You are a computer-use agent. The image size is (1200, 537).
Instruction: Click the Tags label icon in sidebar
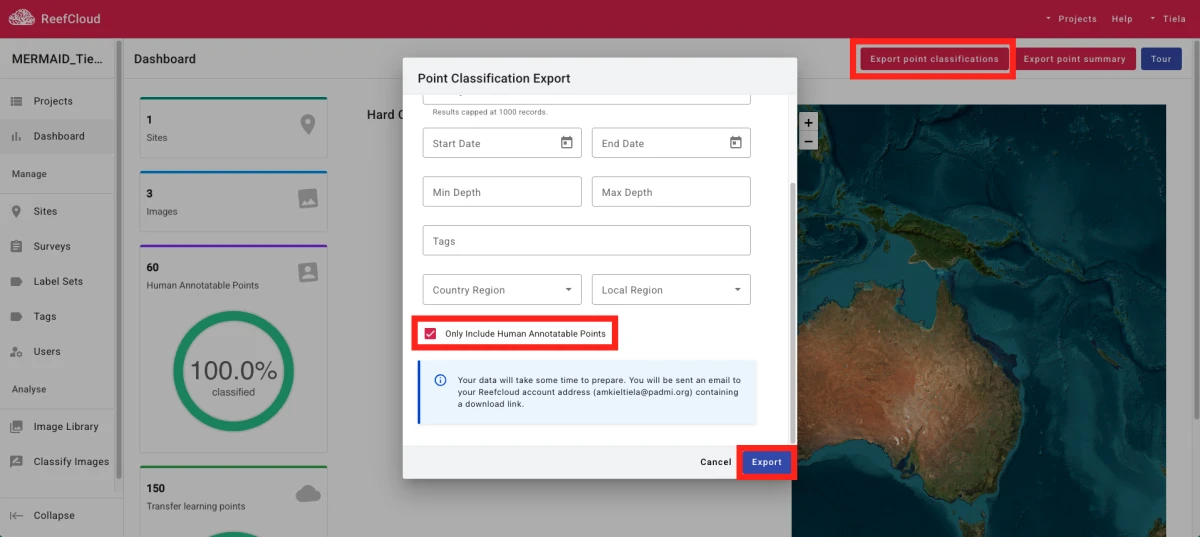[16, 316]
